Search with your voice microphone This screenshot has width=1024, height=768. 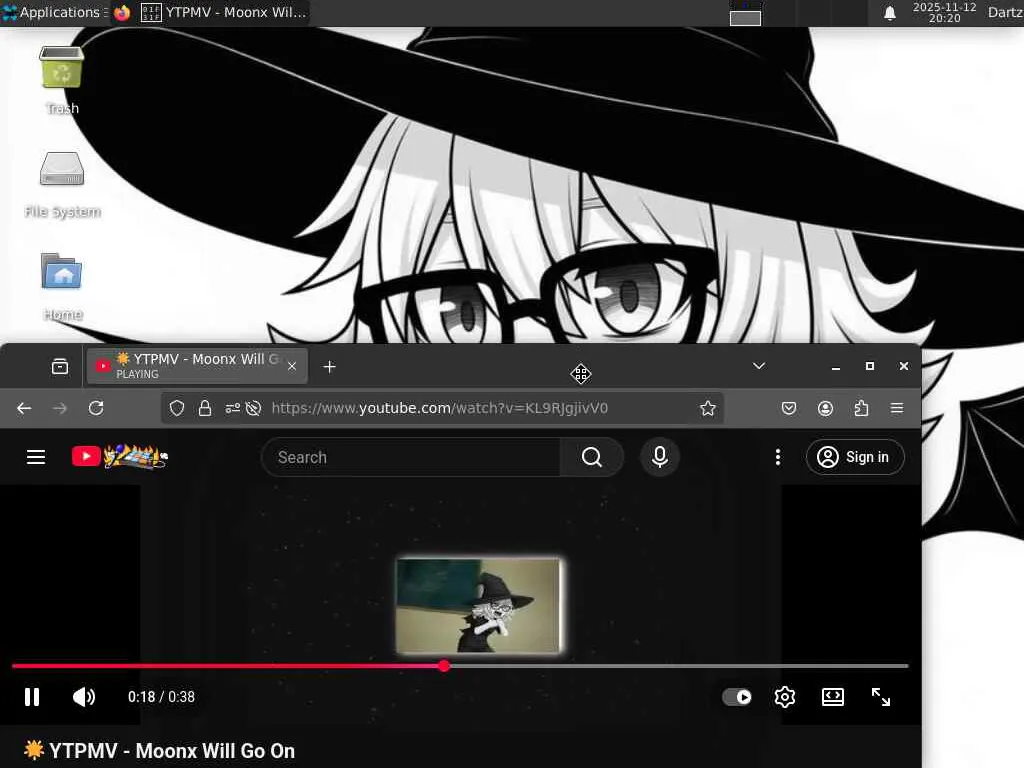660,457
